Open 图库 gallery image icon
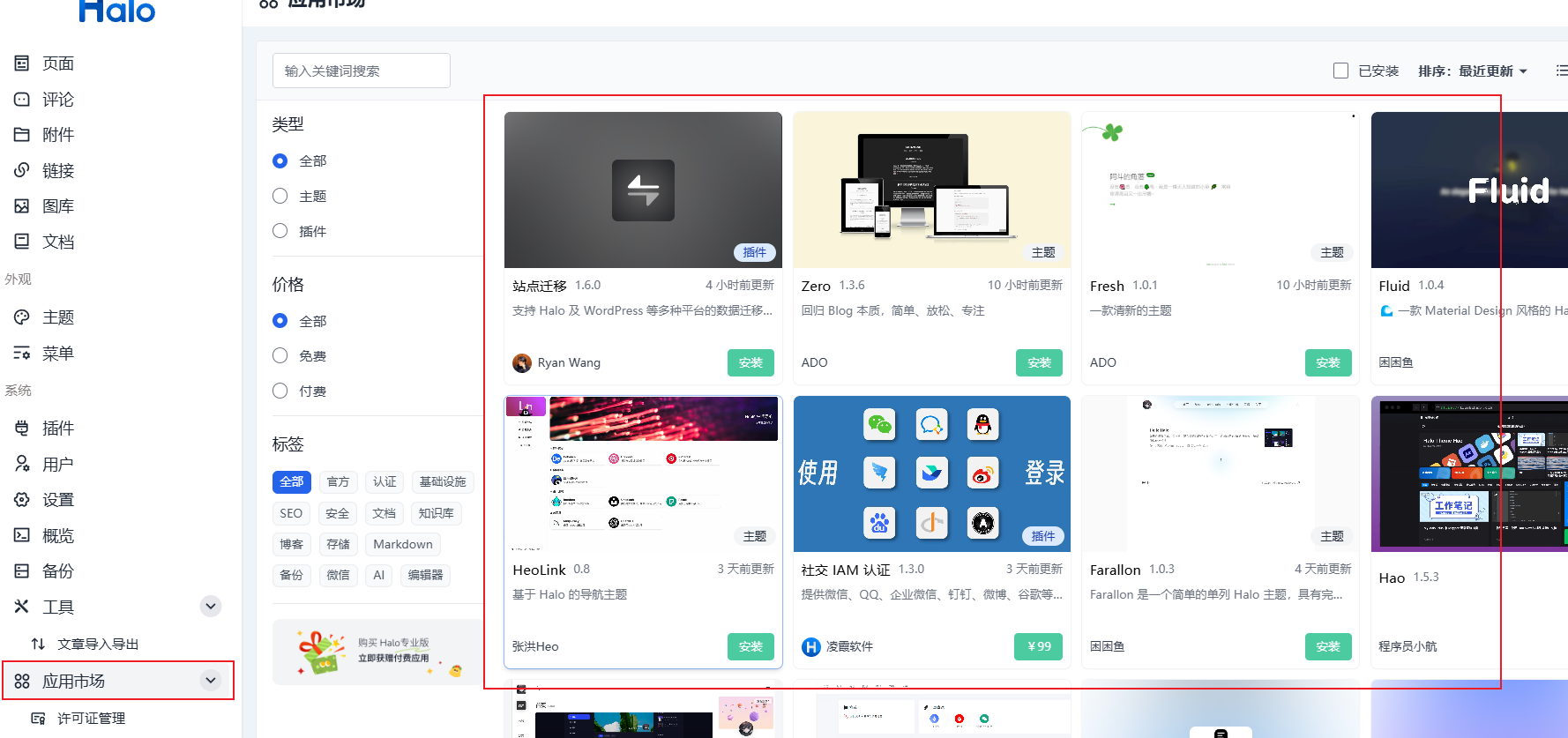Image resolution: width=1568 pixels, height=738 pixels. point(22,205)
